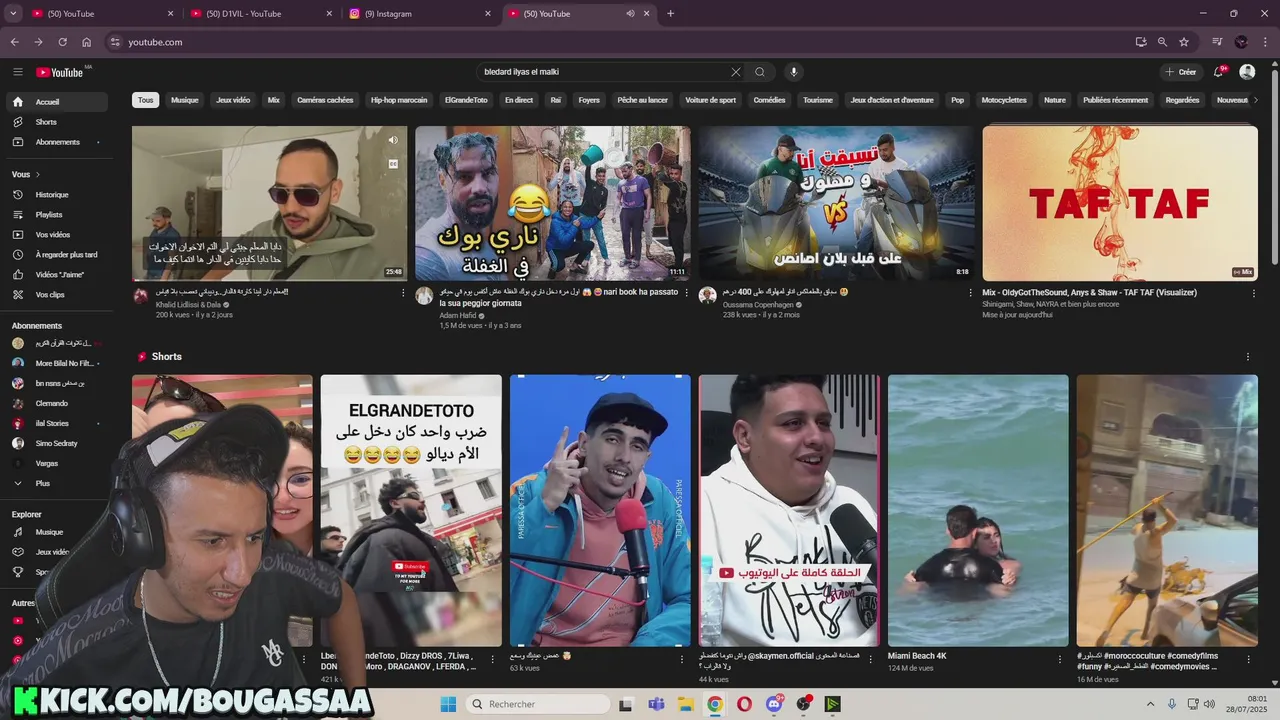Screen dimensions: 1280x720
Task: Select the Hip-hop marocain chip
Action: [x=399, y=100]
